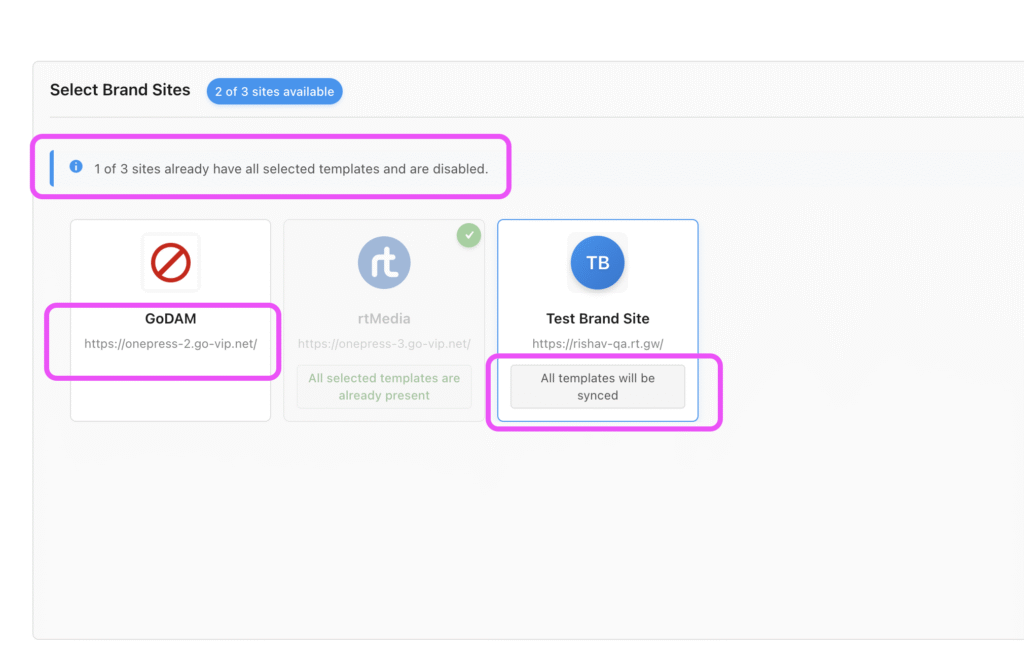The width and height of the screenshot is (1024, 649).
Task: Select the Test Brand Site title
Action: click(597, 319)
